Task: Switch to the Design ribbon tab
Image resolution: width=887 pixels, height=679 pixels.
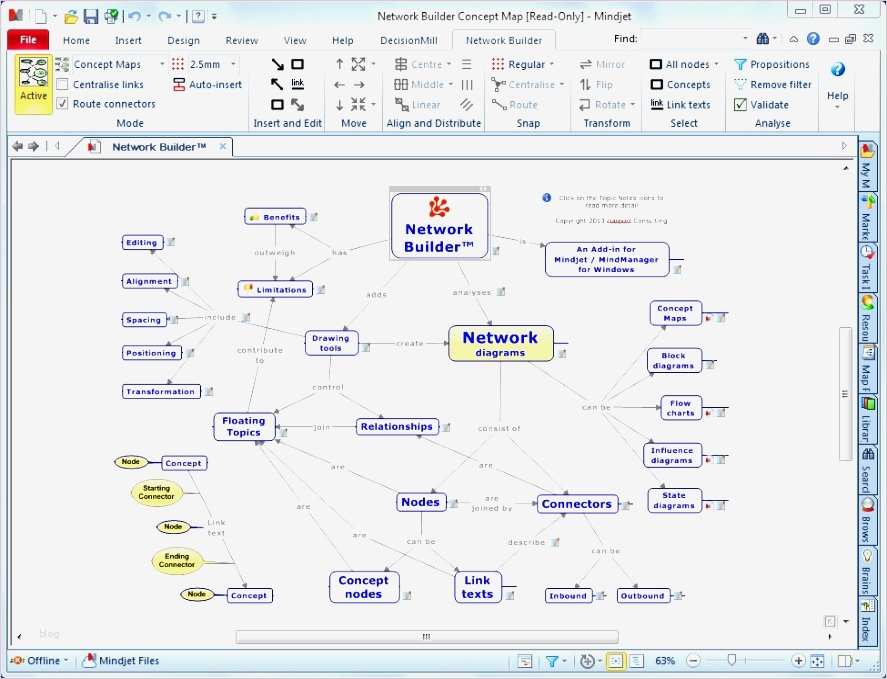Action: pyautogui.click(x=183, y=40)
